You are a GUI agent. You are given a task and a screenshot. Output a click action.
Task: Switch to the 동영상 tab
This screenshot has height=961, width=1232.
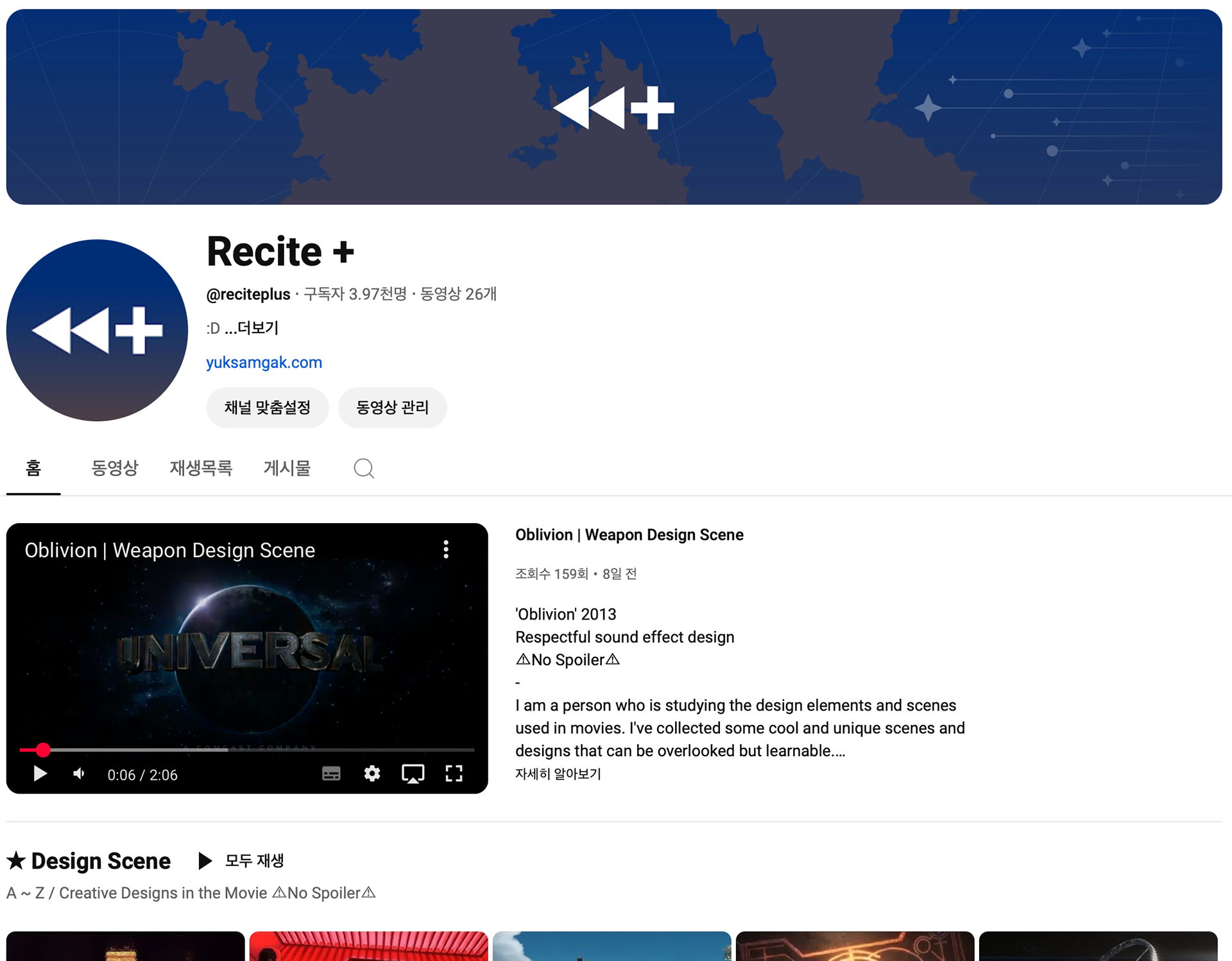tap(115, 468)
